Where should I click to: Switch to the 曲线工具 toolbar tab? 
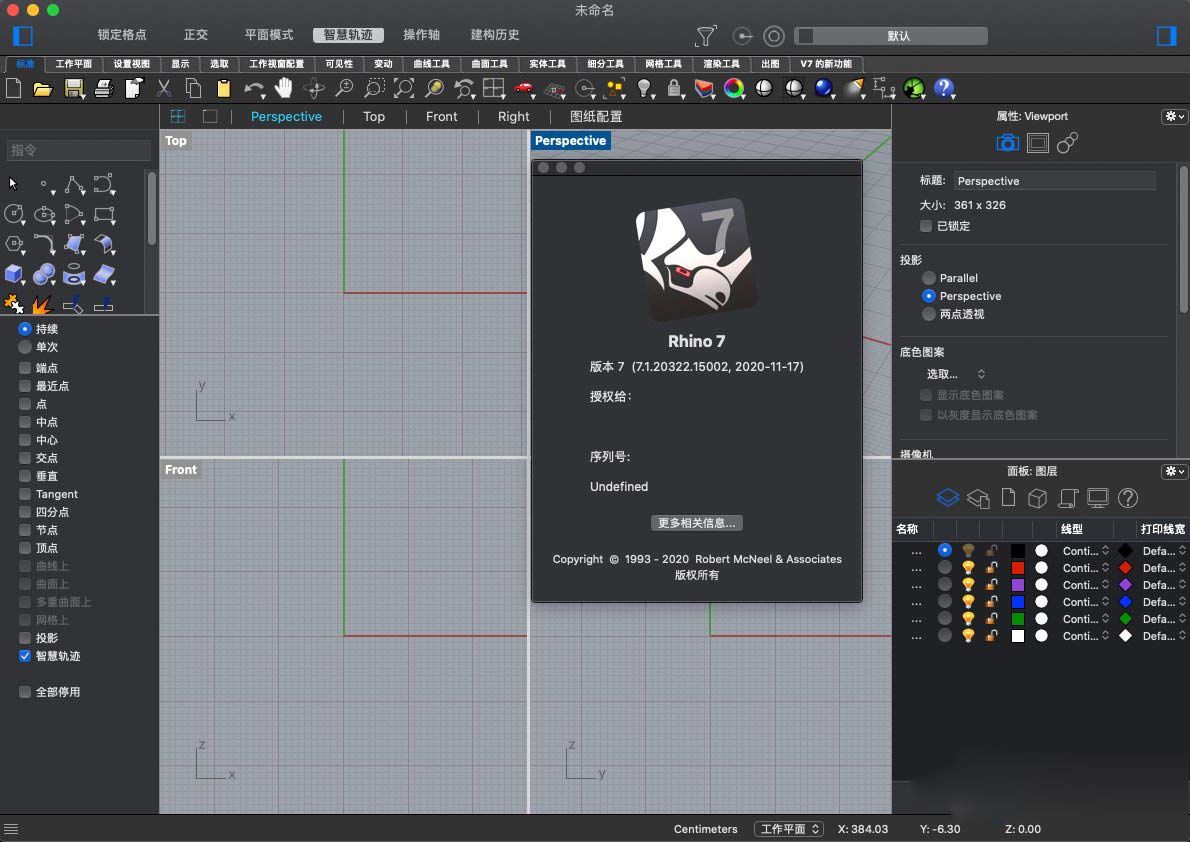431,64
